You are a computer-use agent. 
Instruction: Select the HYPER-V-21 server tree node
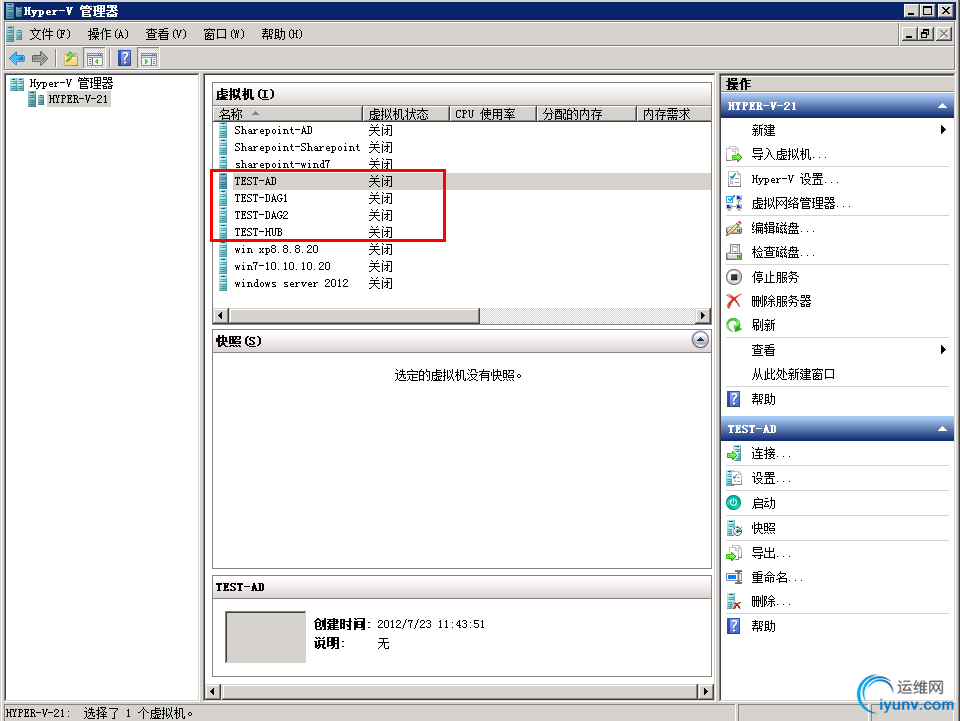(x=78, y=99)
